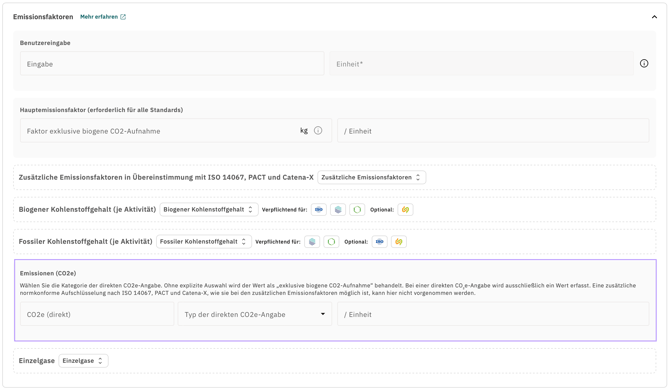Click external link icon beside Mehr erfahren
Viewport: 670px width, 392px height.
click(x=123, y=17)
